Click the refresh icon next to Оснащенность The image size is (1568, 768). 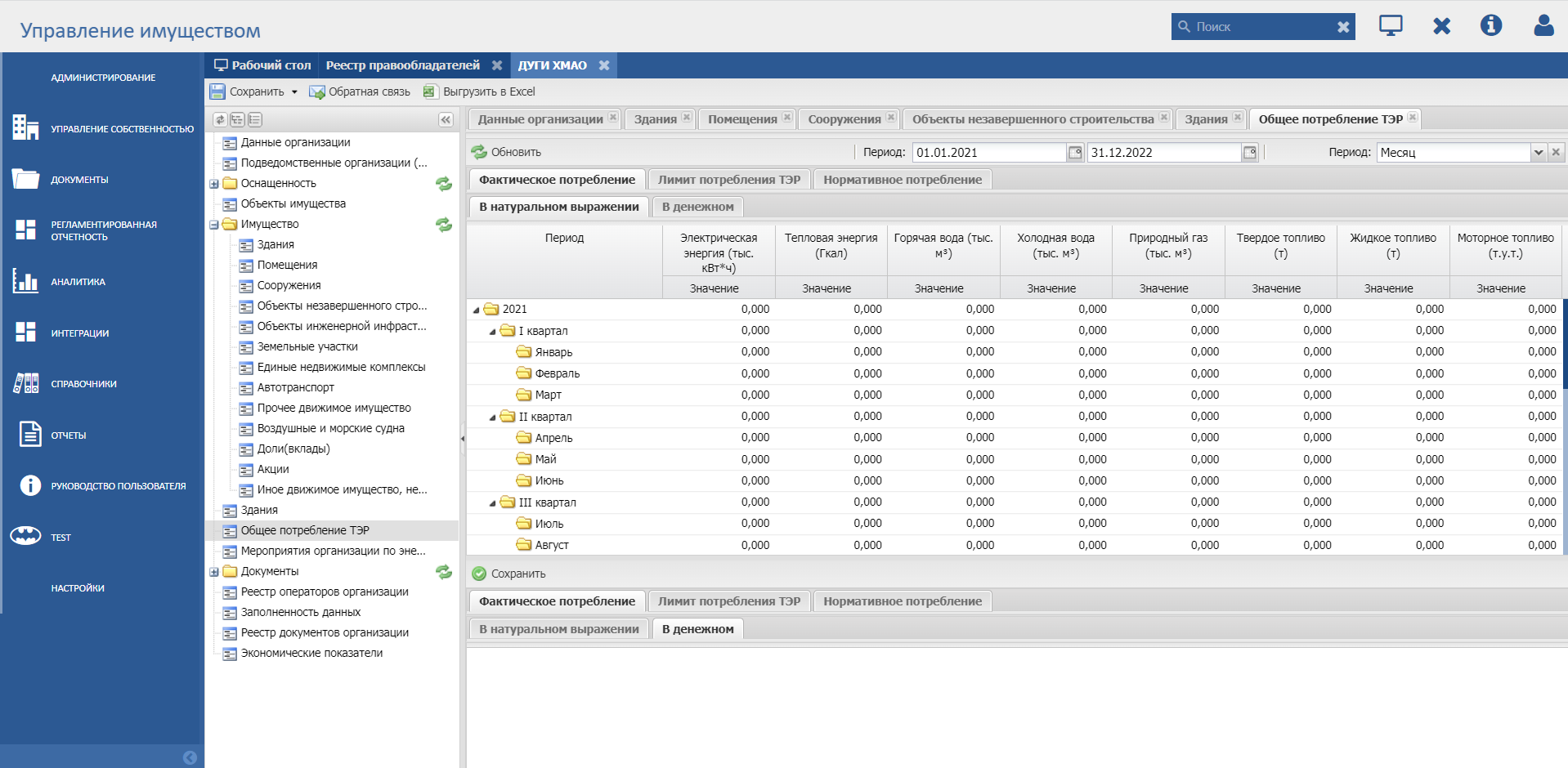(444, 184)
